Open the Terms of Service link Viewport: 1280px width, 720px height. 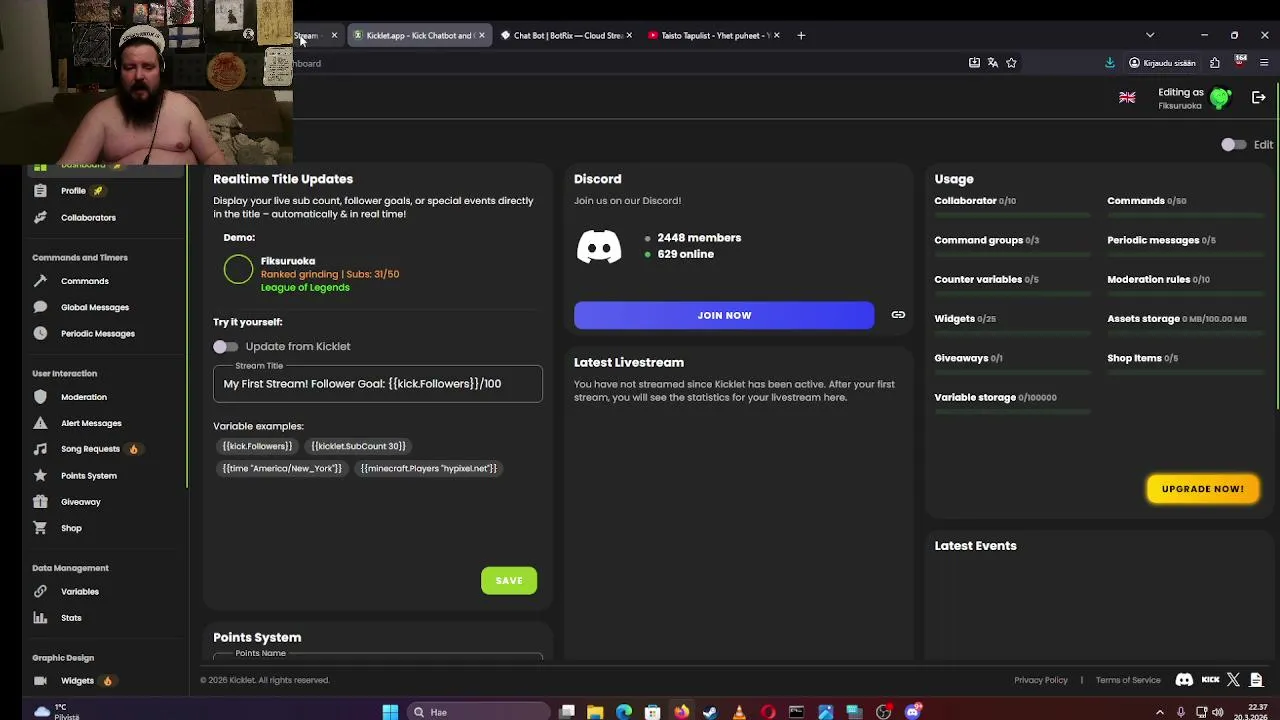[x=1128, y=680]
